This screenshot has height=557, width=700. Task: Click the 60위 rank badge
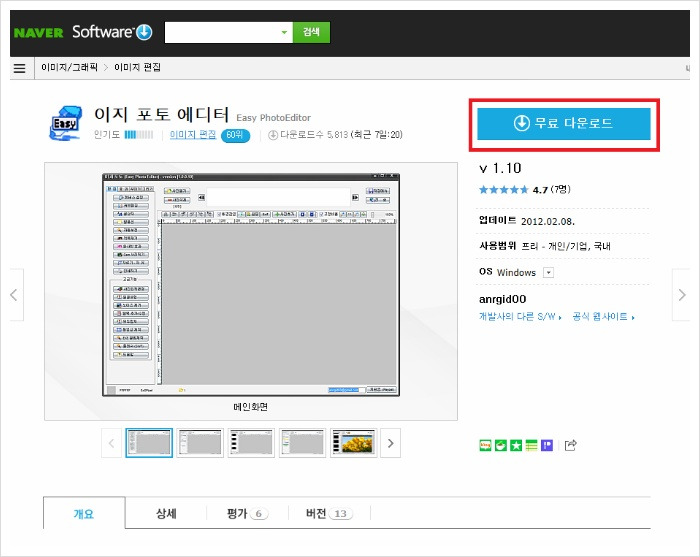click(235, 135)
